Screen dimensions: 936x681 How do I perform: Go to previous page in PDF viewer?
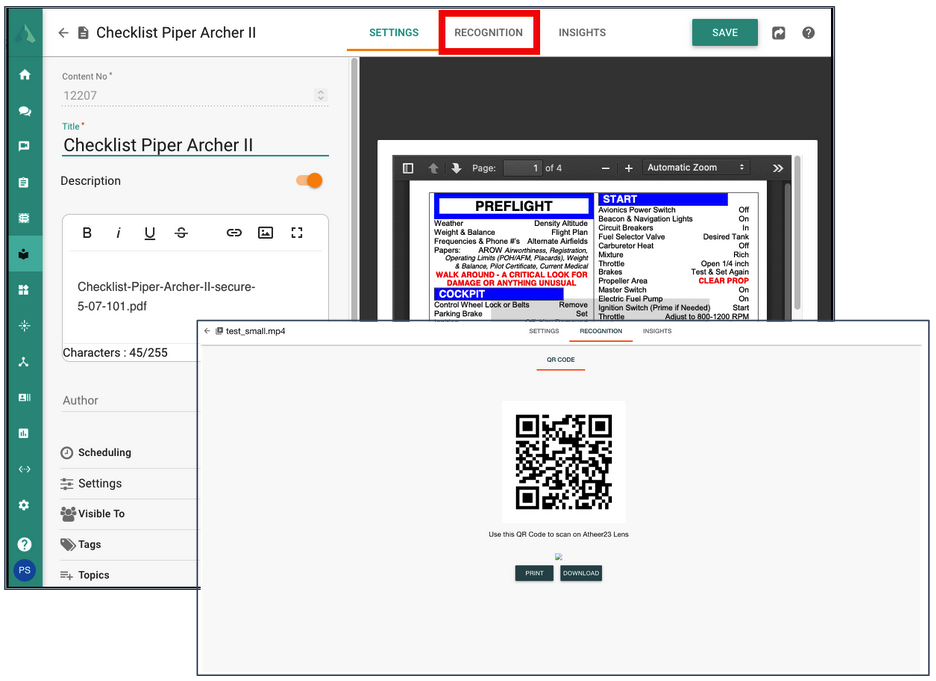pos(433,168)
